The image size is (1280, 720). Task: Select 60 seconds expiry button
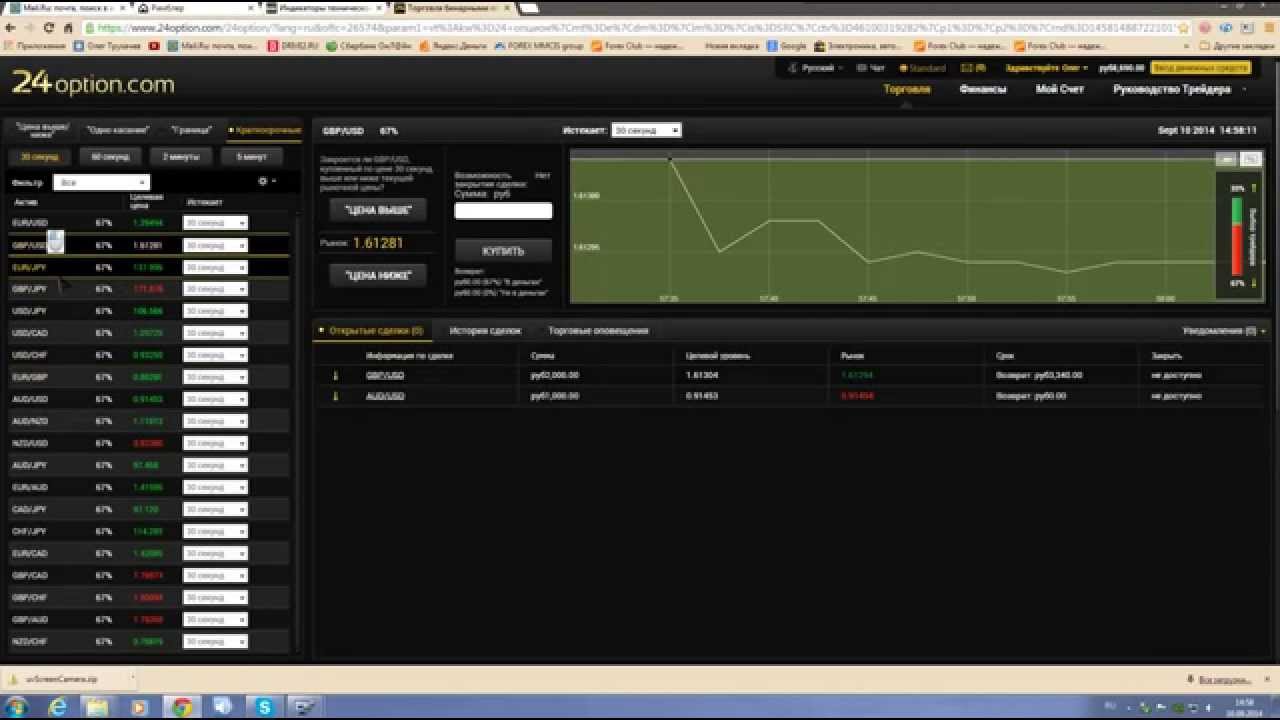click(x=110, y=157)
